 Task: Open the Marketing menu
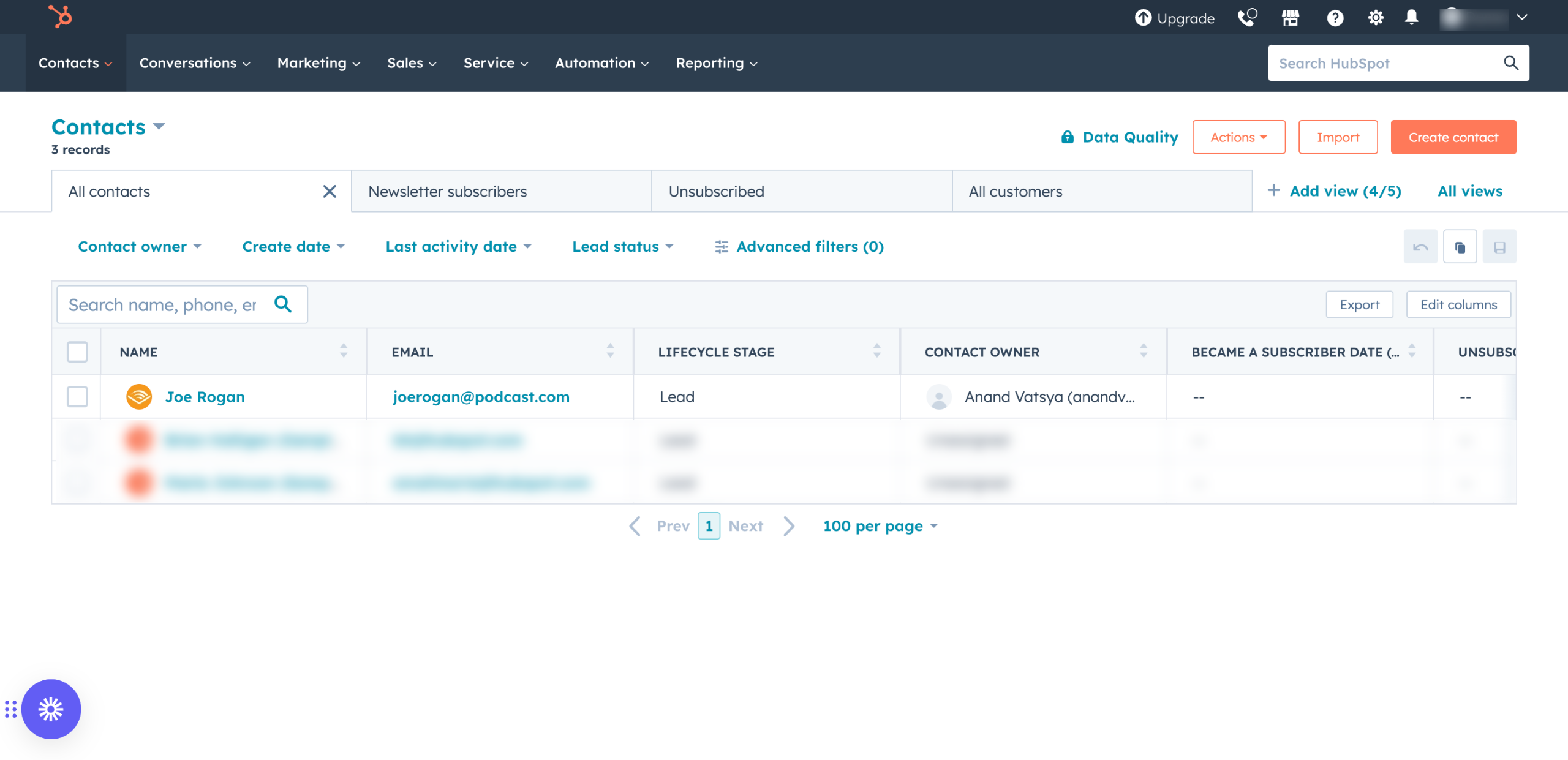click(318, 63)
